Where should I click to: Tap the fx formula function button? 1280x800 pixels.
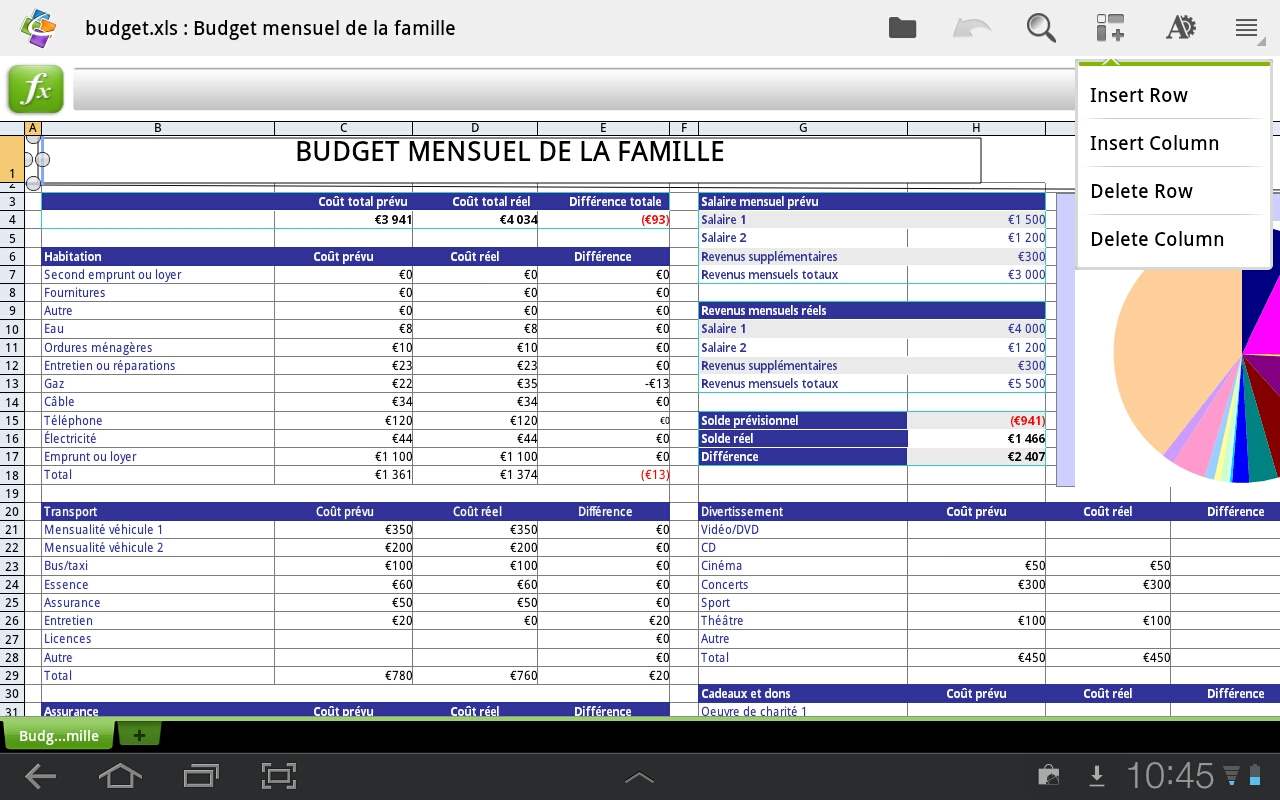pyautogui.click(x=36, y=90)
